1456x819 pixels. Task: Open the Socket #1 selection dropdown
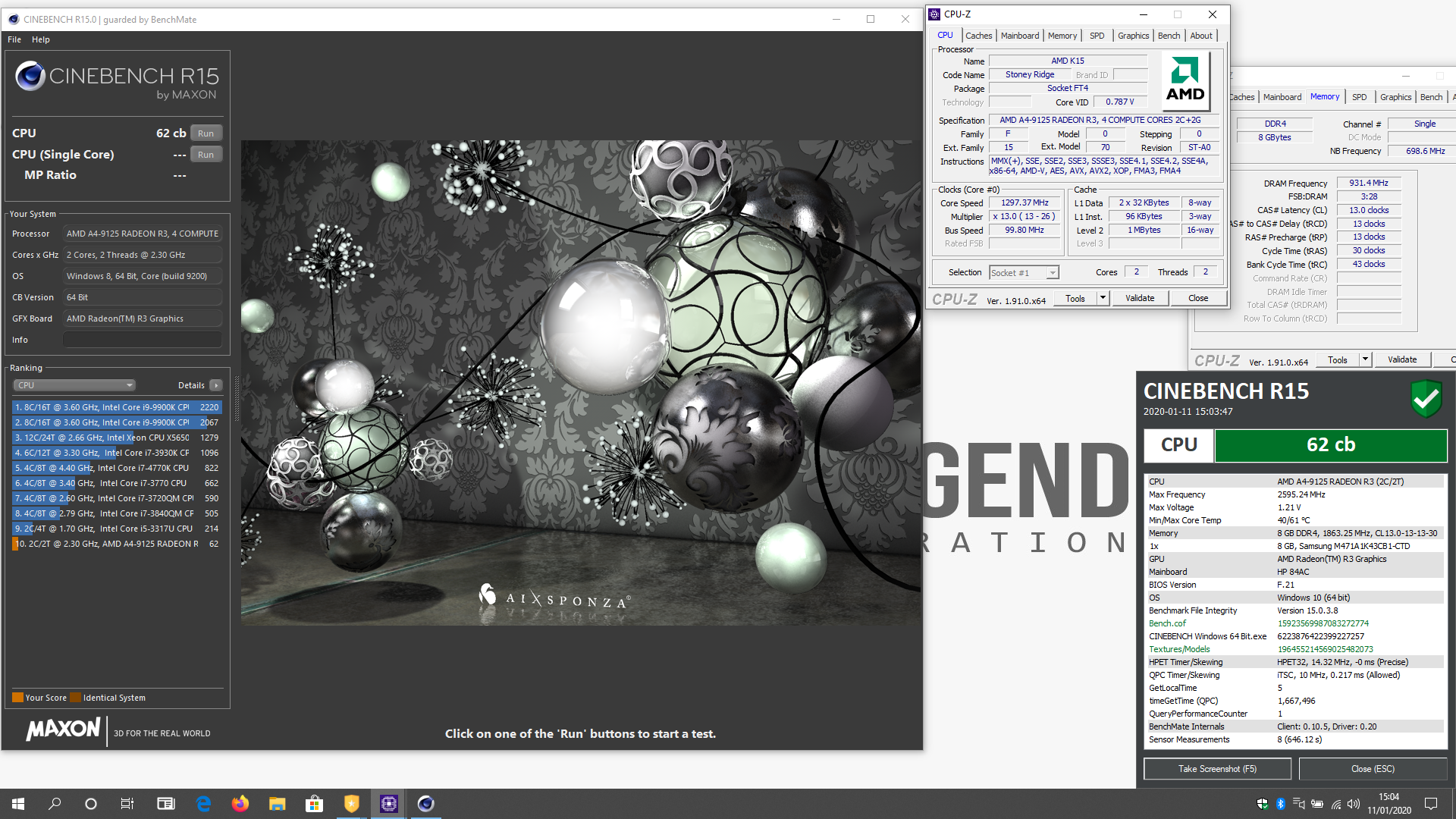(1024, 273)
